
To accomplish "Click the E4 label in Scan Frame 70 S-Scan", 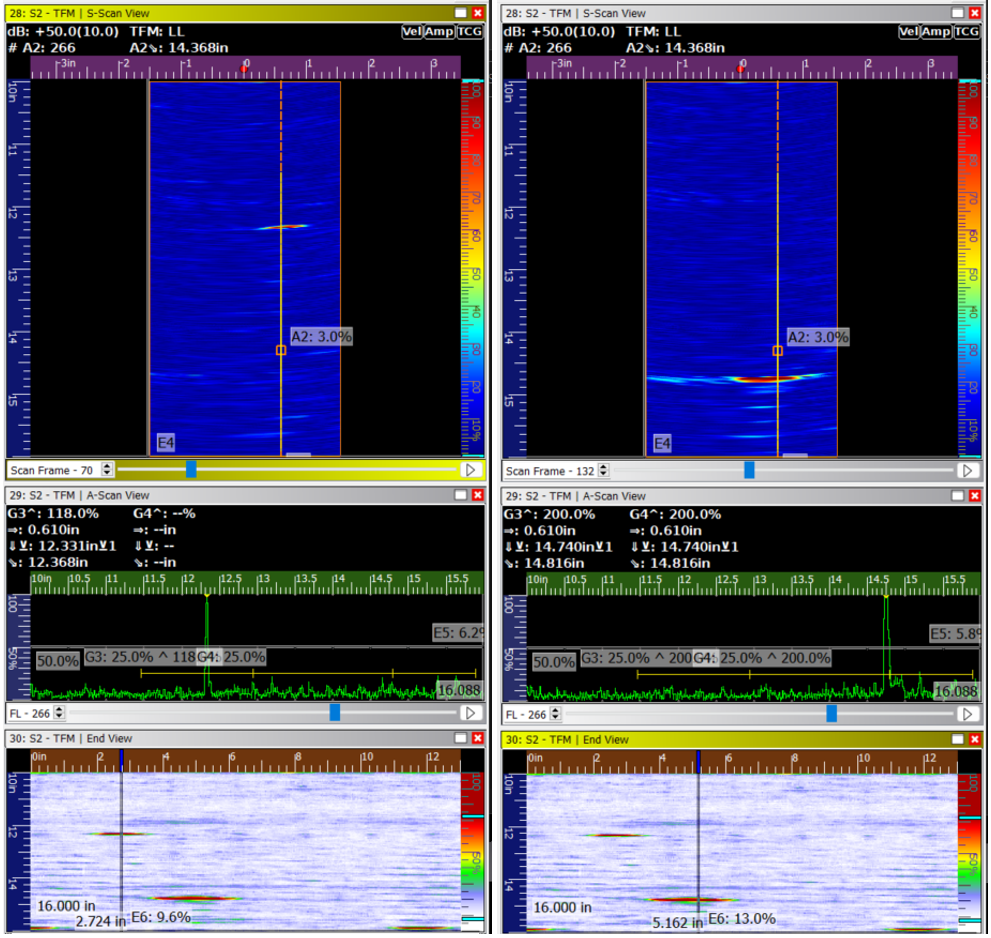I will [x=166, y=442].
